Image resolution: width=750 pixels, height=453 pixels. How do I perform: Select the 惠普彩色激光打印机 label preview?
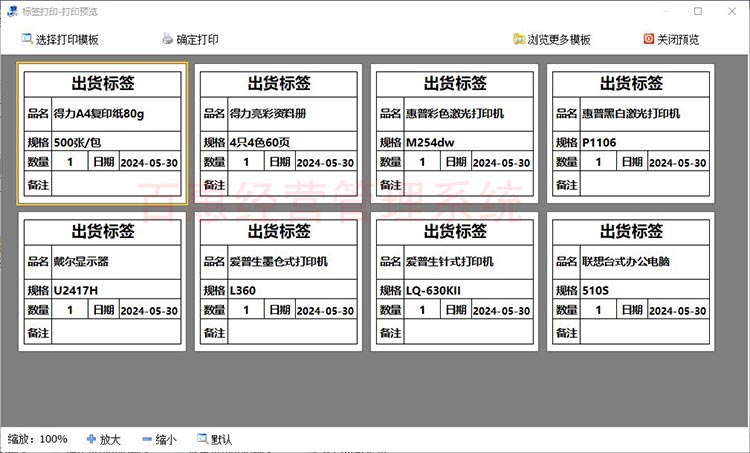click(454, 134)
